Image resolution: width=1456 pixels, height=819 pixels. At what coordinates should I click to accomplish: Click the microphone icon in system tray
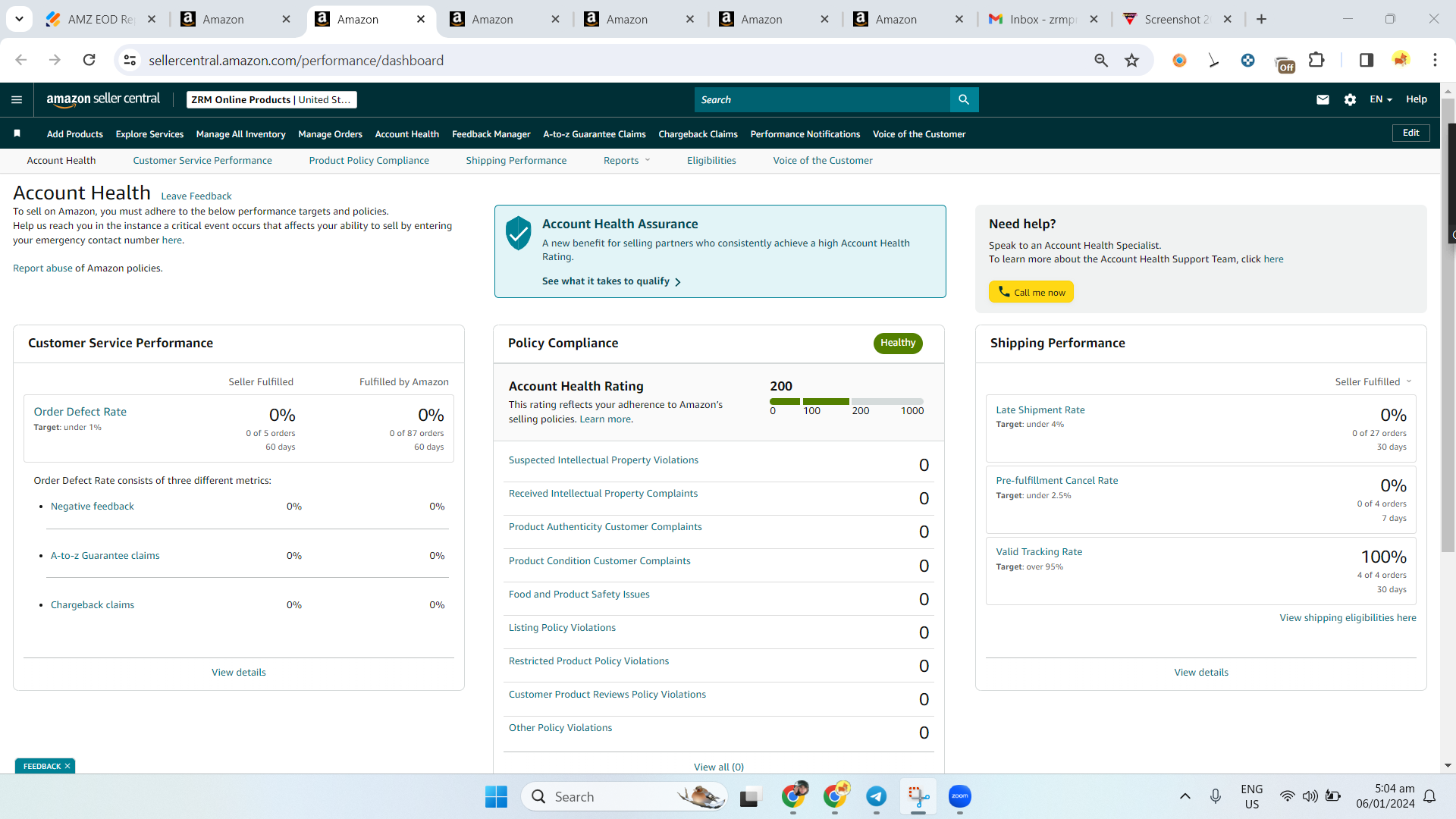coord(1215,796)
